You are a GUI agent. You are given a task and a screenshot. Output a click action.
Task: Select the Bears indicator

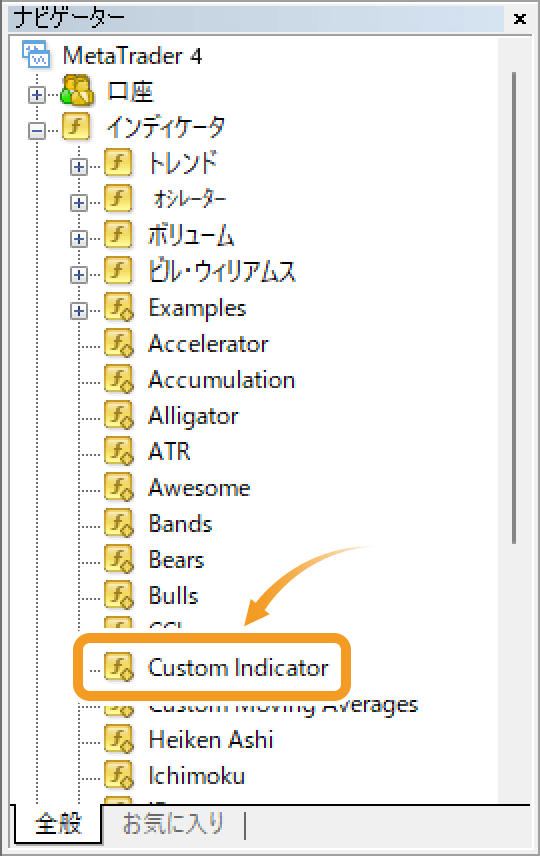[176, 560]
